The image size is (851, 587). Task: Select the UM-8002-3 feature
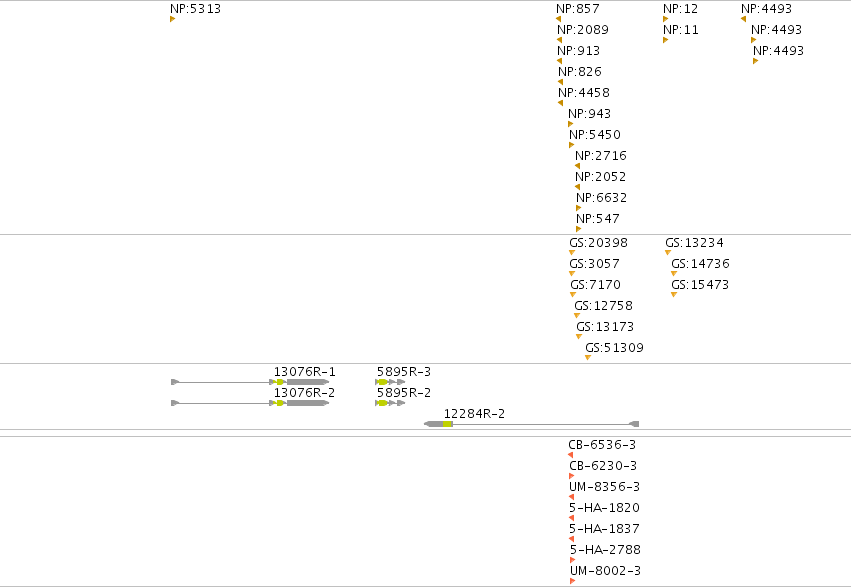click(x=605, y=571)
